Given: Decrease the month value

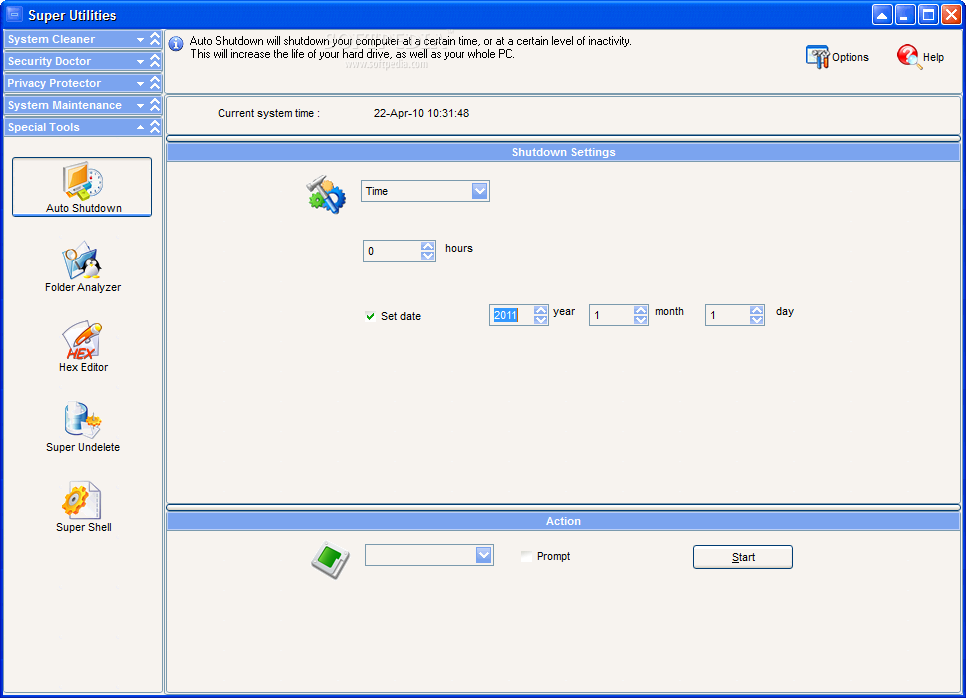Looking at the screenshot, I should (641, 320).
